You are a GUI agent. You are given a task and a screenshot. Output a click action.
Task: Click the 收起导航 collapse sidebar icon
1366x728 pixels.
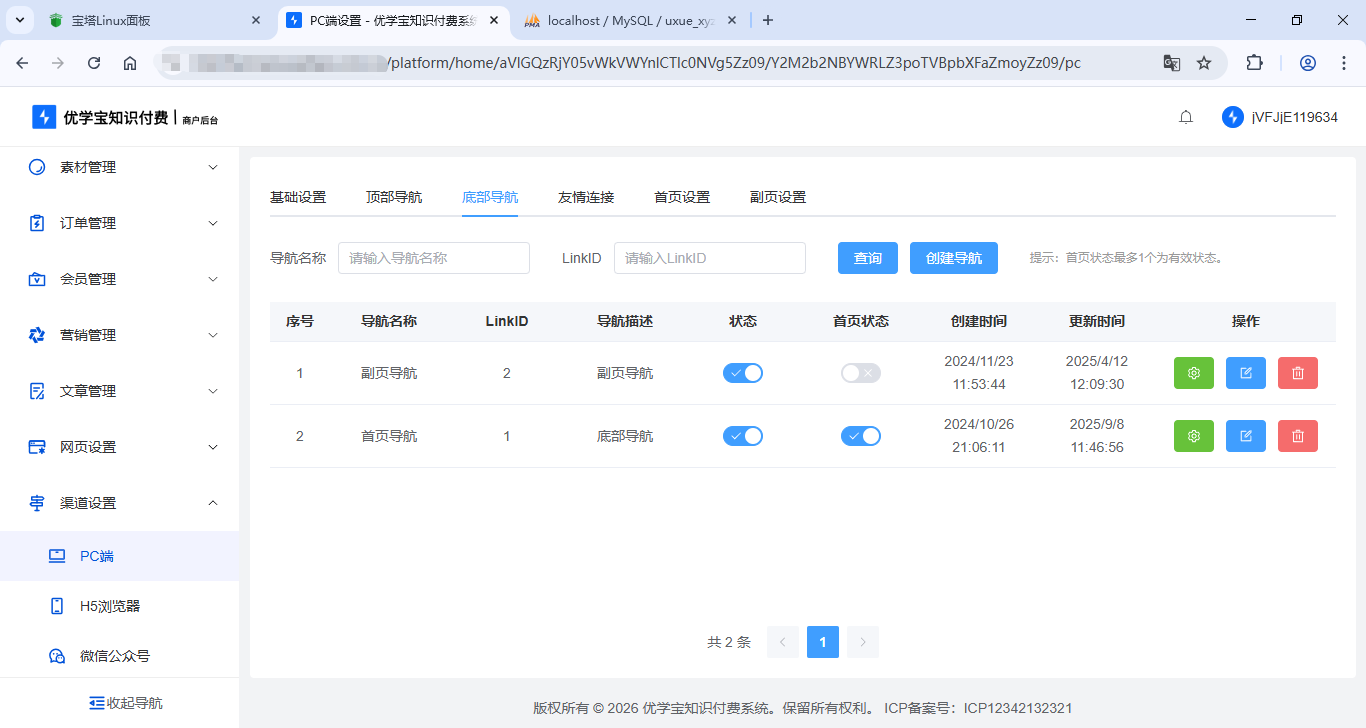97,703
